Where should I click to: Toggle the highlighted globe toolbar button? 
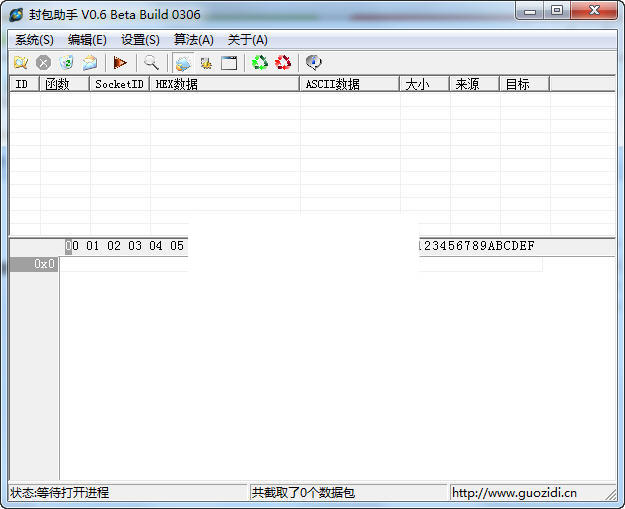[x=183, y=62]
